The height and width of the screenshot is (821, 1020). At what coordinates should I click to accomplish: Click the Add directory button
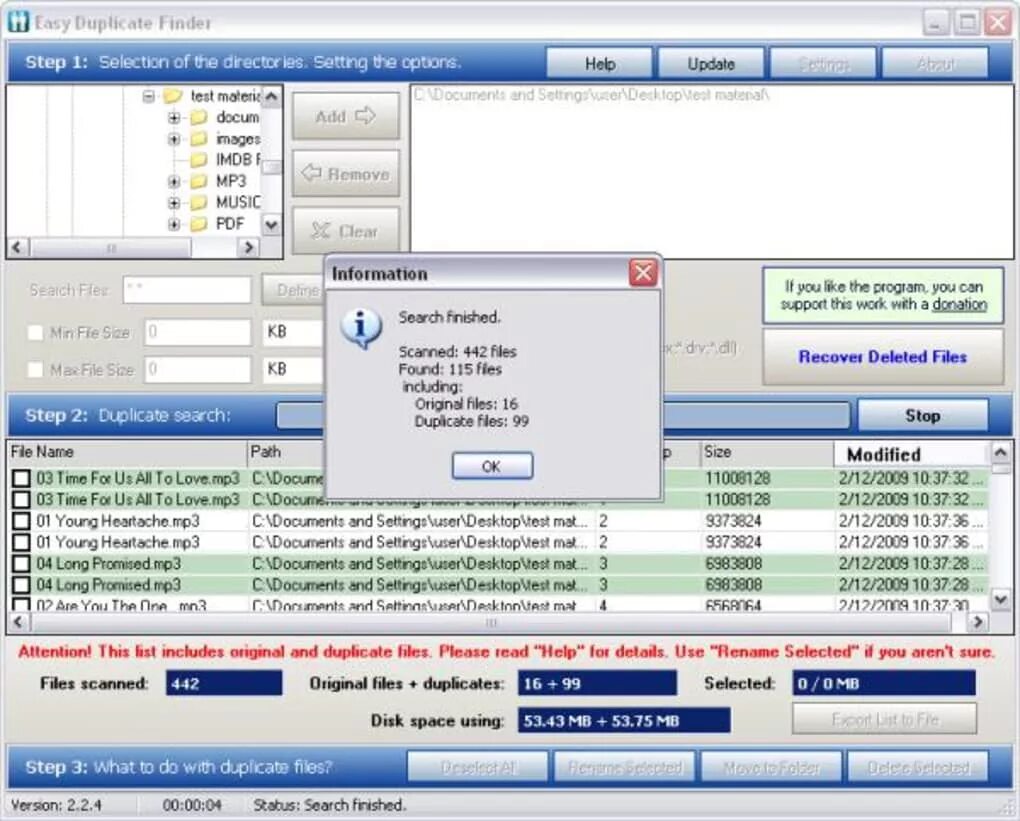(345, 116)
